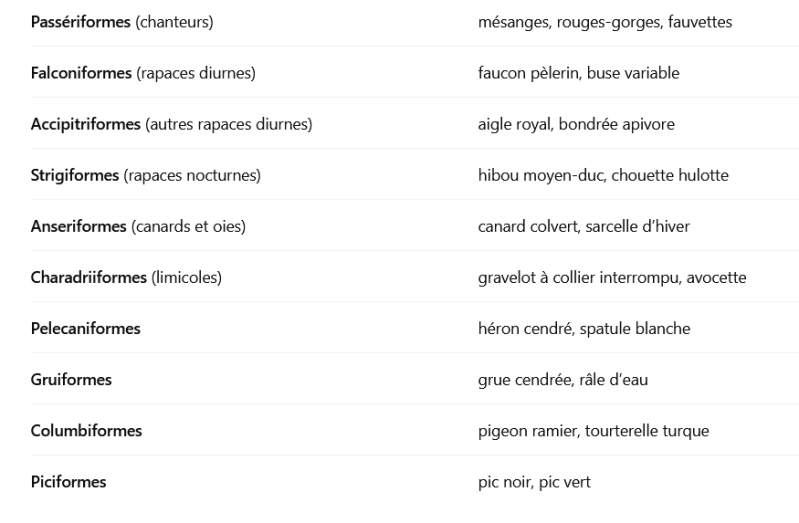
Task: Select the "gravelot à collier interrompu, avocette" cell
Action: 612,278
